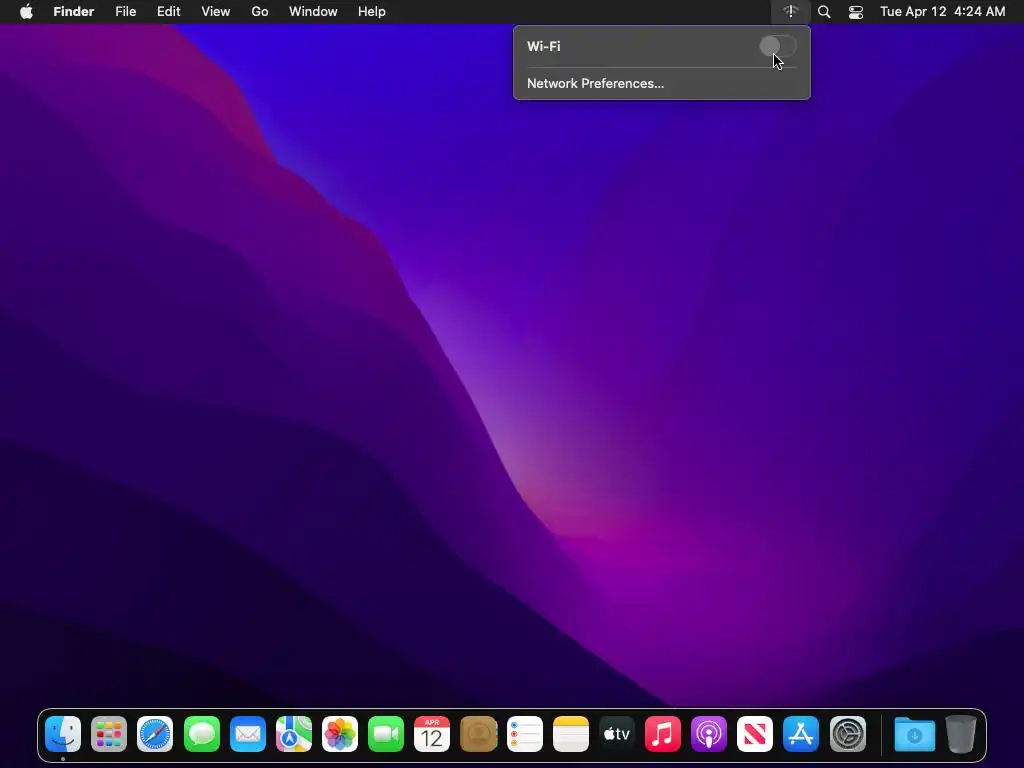Open the Go menu
The image size is (1024, 768).
coord(260,12)
